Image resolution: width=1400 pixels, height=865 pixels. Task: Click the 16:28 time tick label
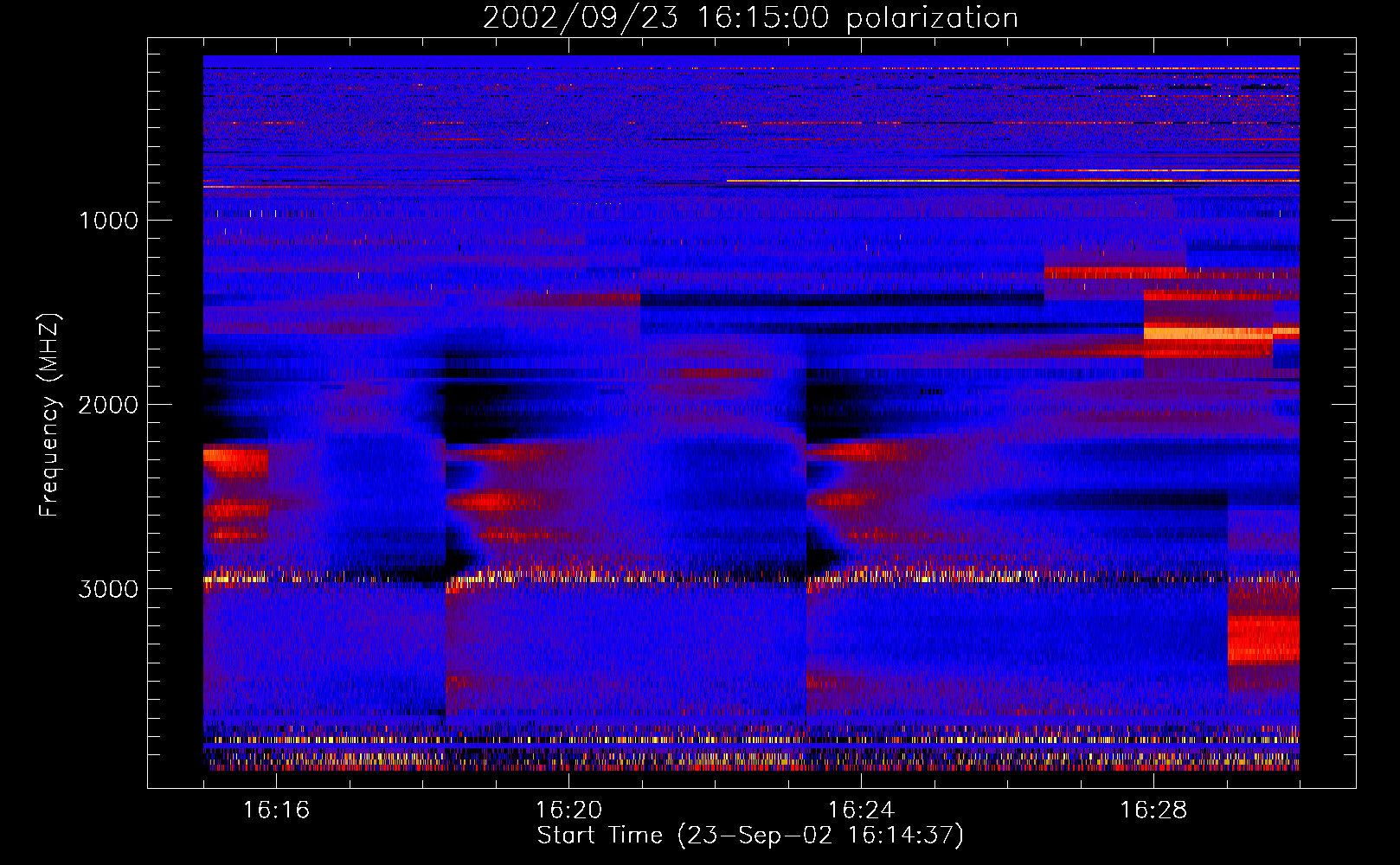click(1153, 810)
